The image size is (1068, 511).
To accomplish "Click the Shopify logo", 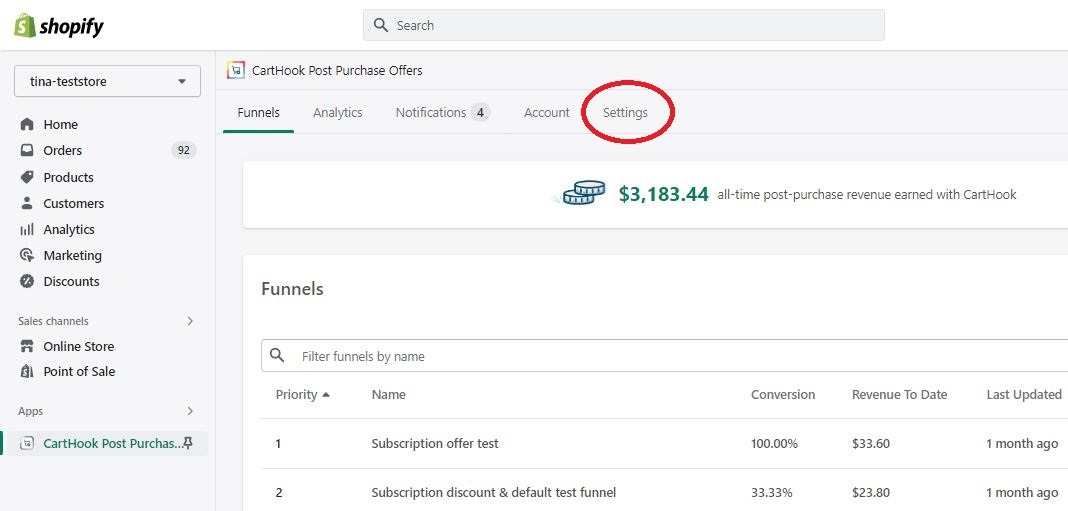I will coord(59,25).
